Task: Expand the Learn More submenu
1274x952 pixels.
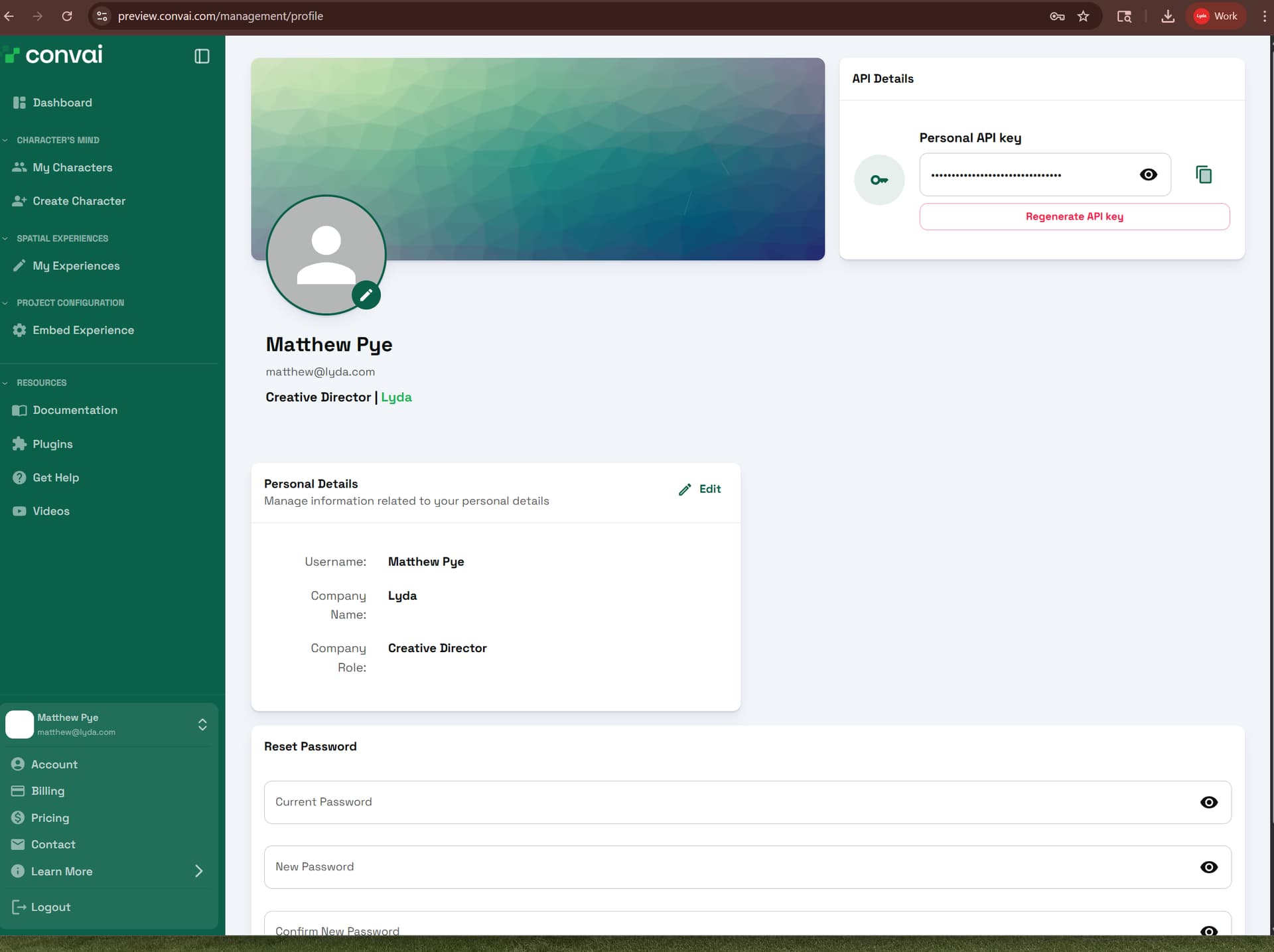Action: (198, 871)
